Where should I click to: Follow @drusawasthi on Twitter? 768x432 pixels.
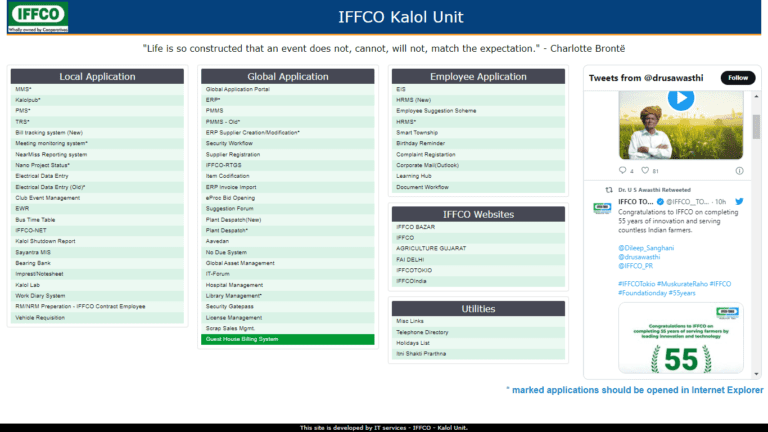(738, 78)
